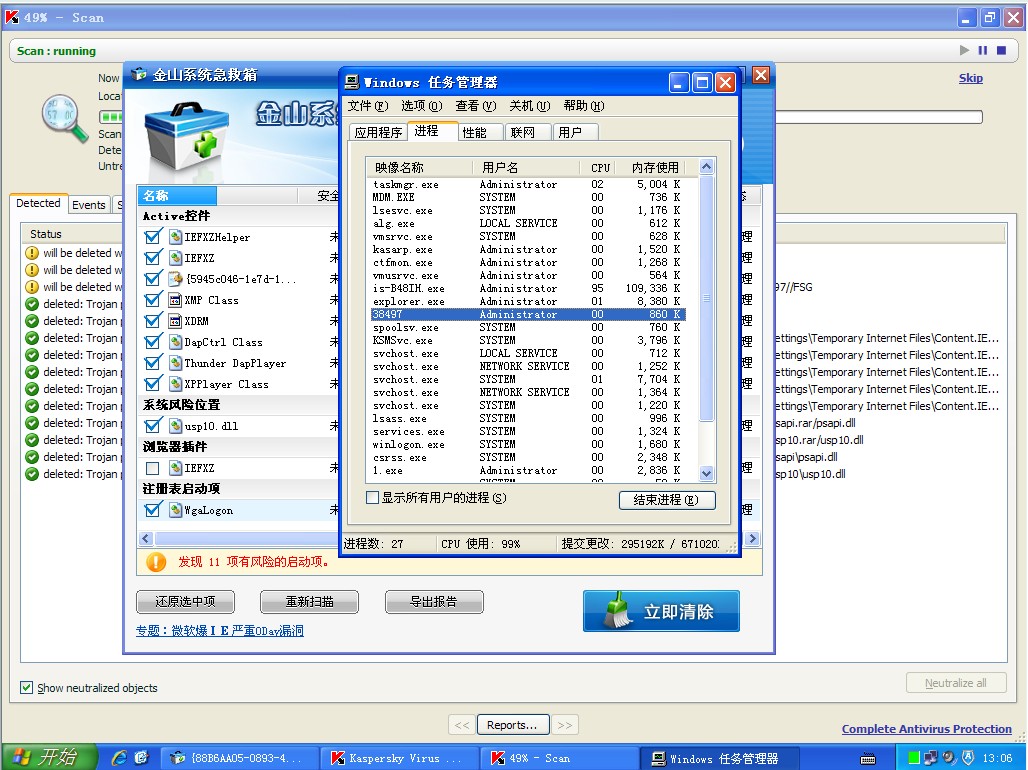Screen dimensions: 1028x770
Task: Sort processes by CPU column
Action: (600, 167)
